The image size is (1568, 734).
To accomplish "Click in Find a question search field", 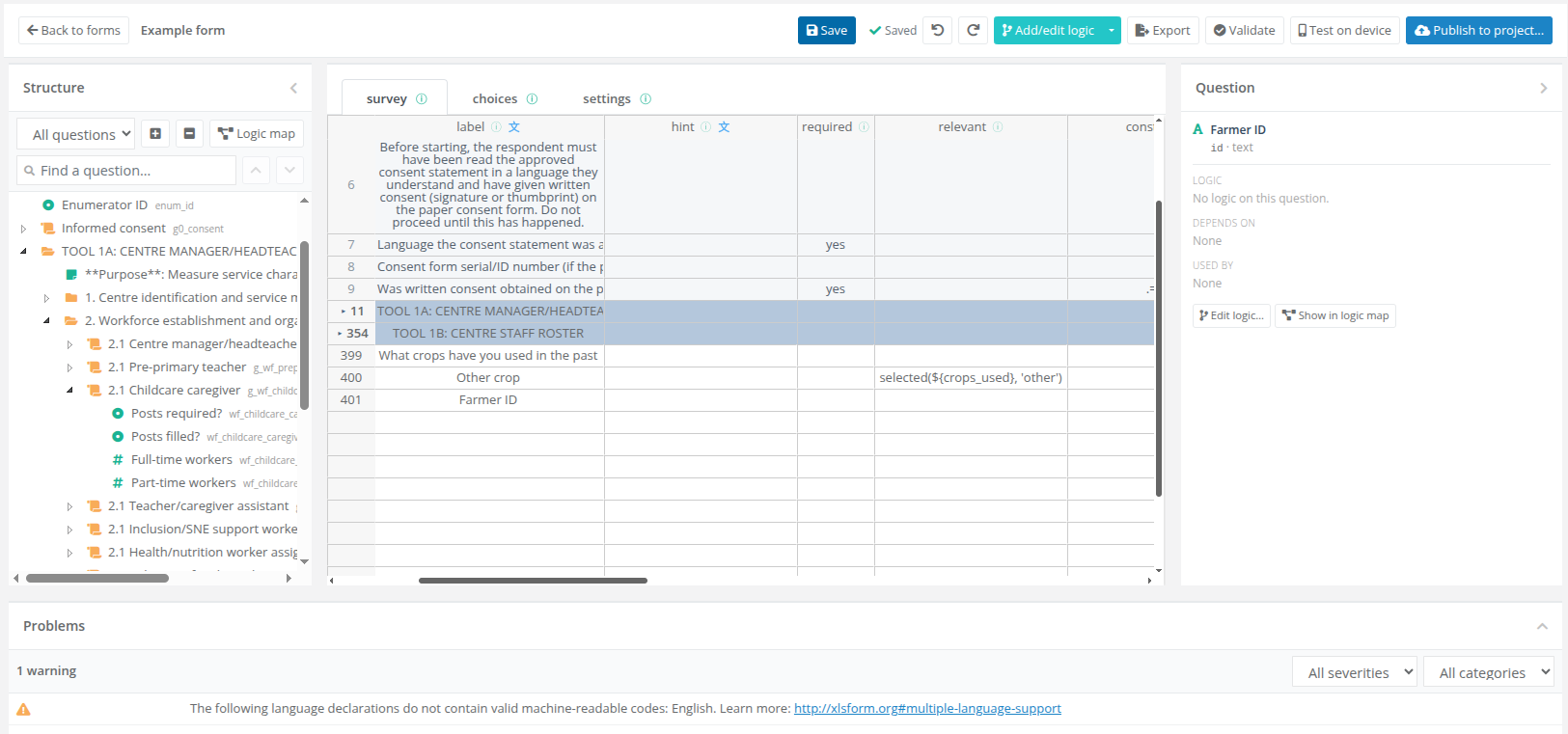I will [126, 171].
